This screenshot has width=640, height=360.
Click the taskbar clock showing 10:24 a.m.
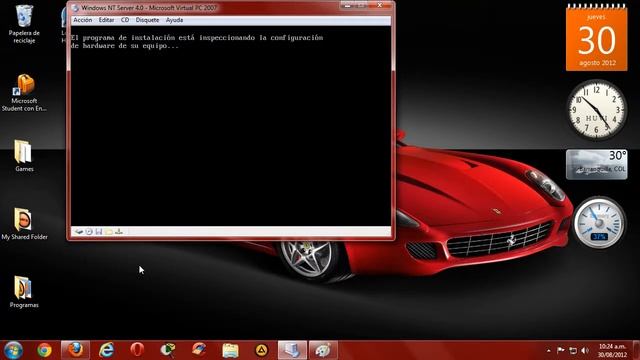point(612,351)
